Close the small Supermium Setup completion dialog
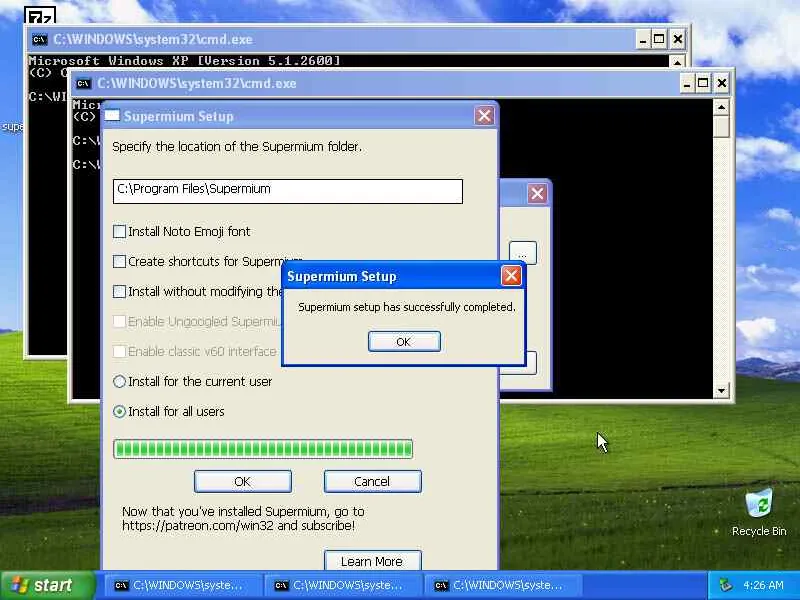The height and width of the screenshot is (600, 800). point(511,276)
